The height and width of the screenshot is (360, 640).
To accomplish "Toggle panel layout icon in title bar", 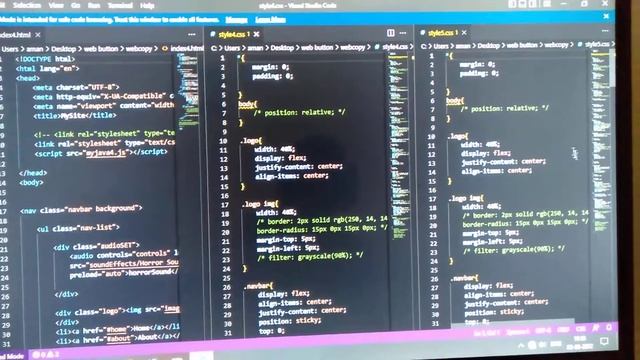I will coord(522,4).
